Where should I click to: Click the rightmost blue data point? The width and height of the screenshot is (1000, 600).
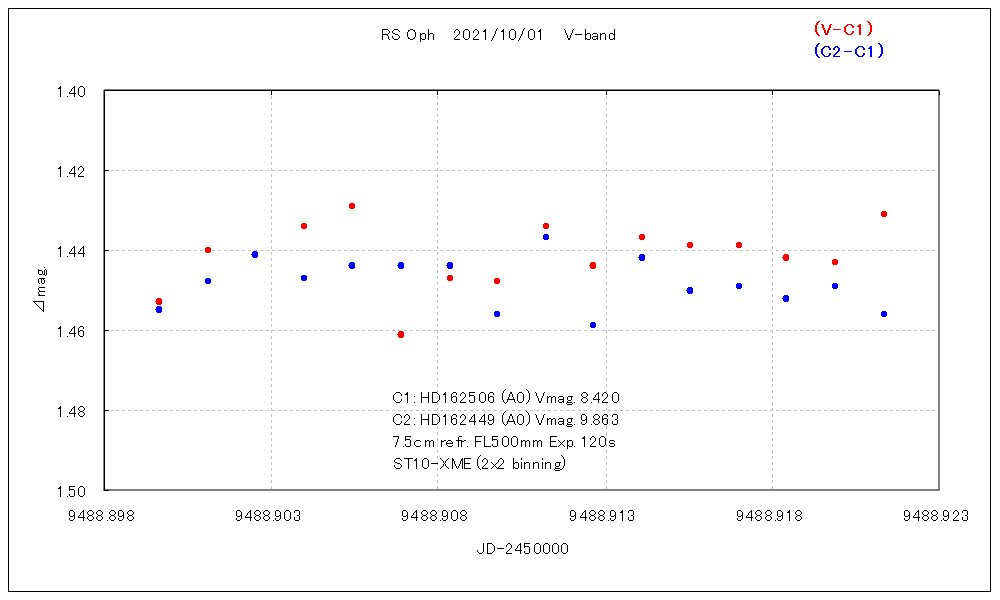884,314
